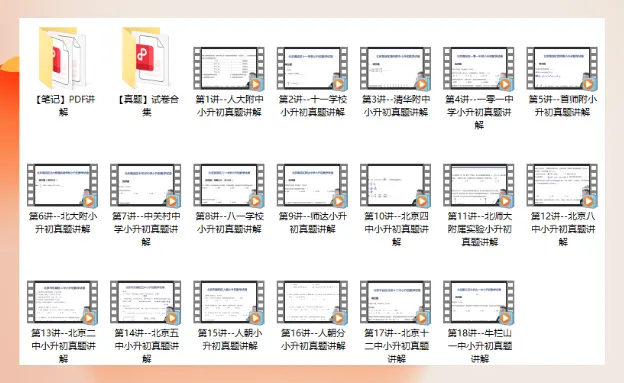The width and height of the screenshot is (624, 383).
Task: Click the label 第3讲--清华附中小升初真题讲解
Action: 396,105
